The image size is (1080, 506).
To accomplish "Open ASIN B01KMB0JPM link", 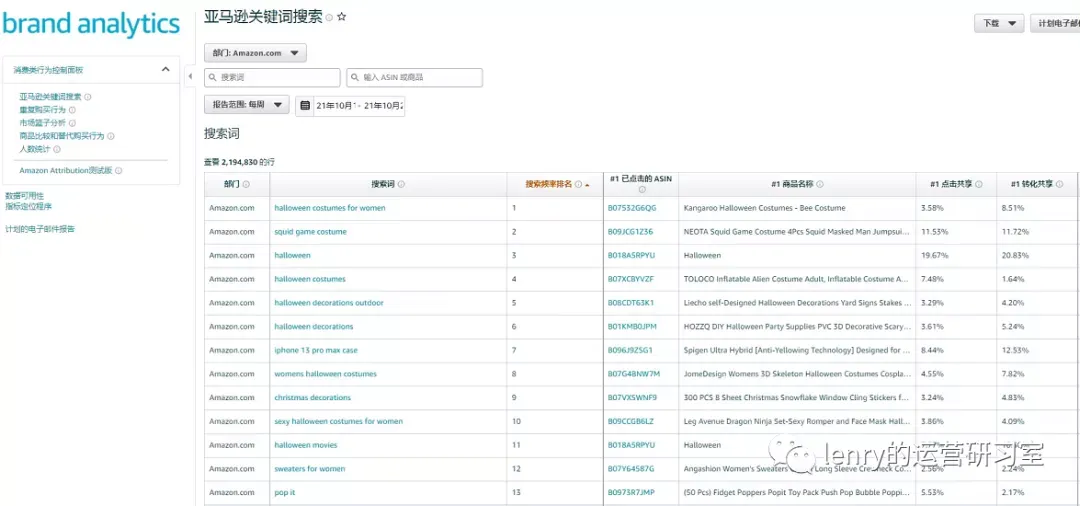I will pos(632,327).
